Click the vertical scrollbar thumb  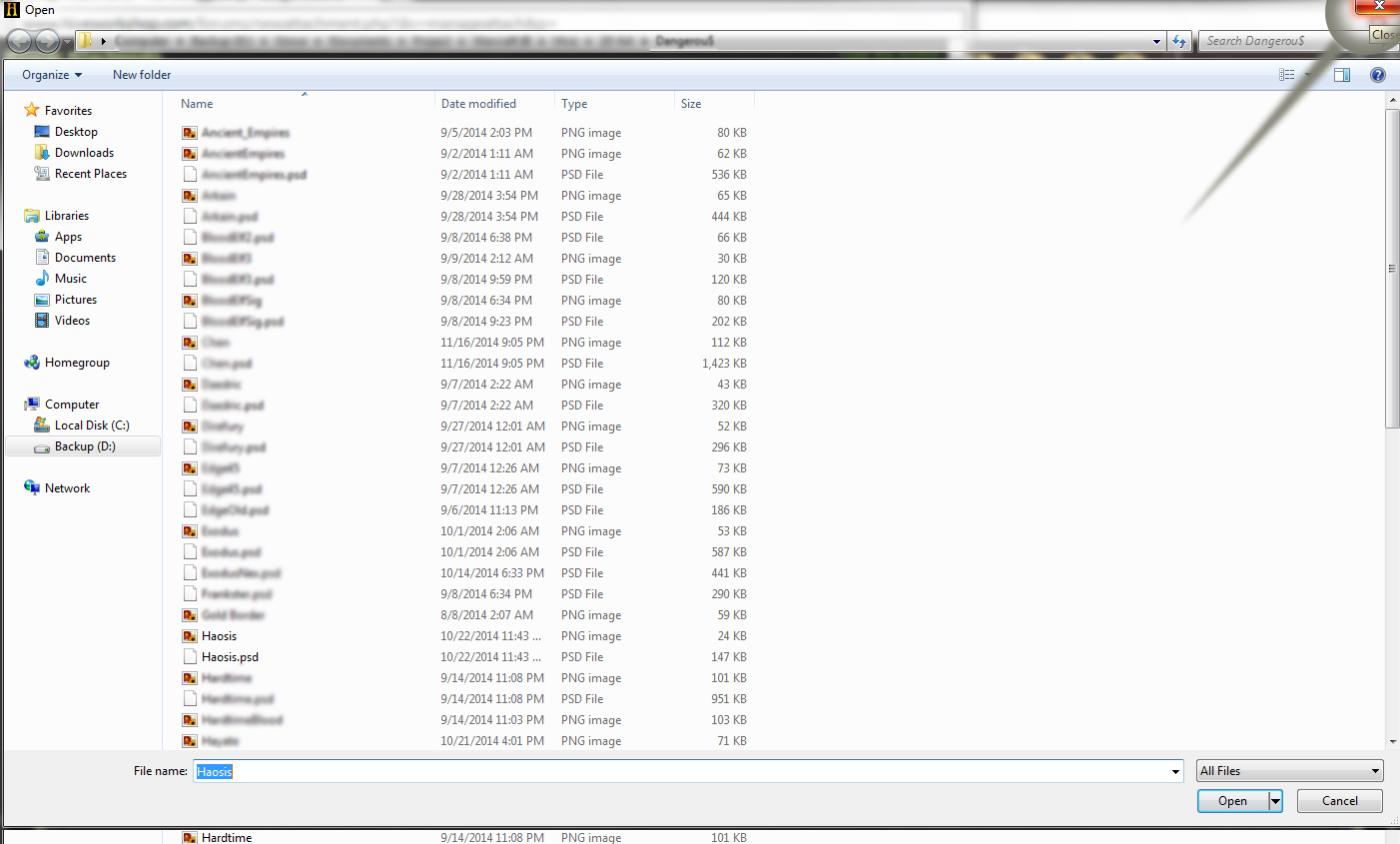1392,268
